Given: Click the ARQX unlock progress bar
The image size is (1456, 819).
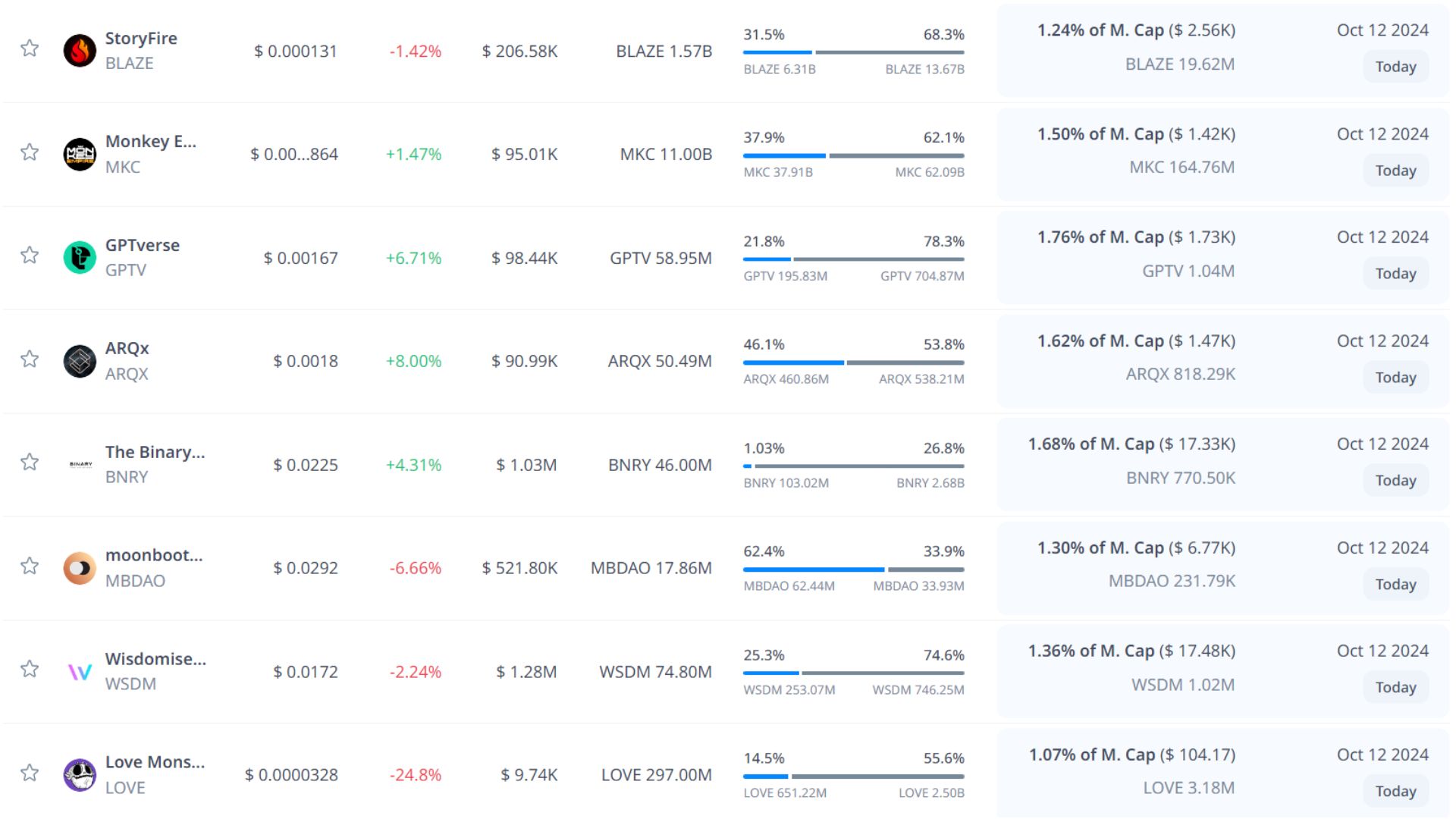Looking at the screenshot, I should (x=853, y=362).
